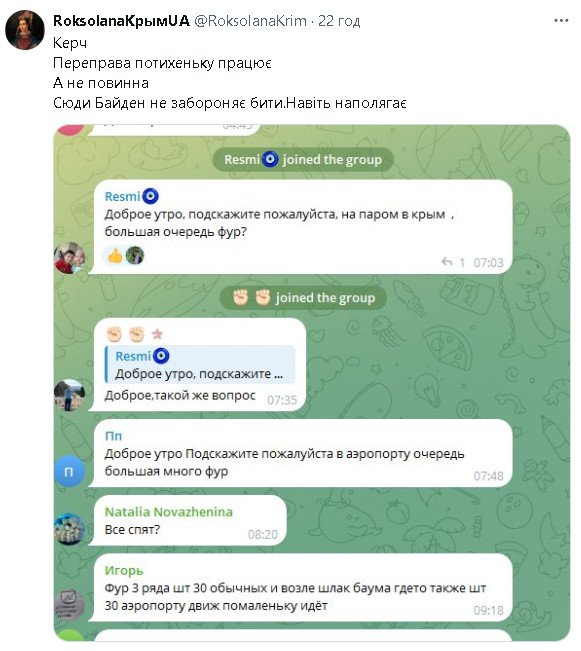Open the fist emojis 'joined the group' notice
581x651 pixels.
[303, 298]
